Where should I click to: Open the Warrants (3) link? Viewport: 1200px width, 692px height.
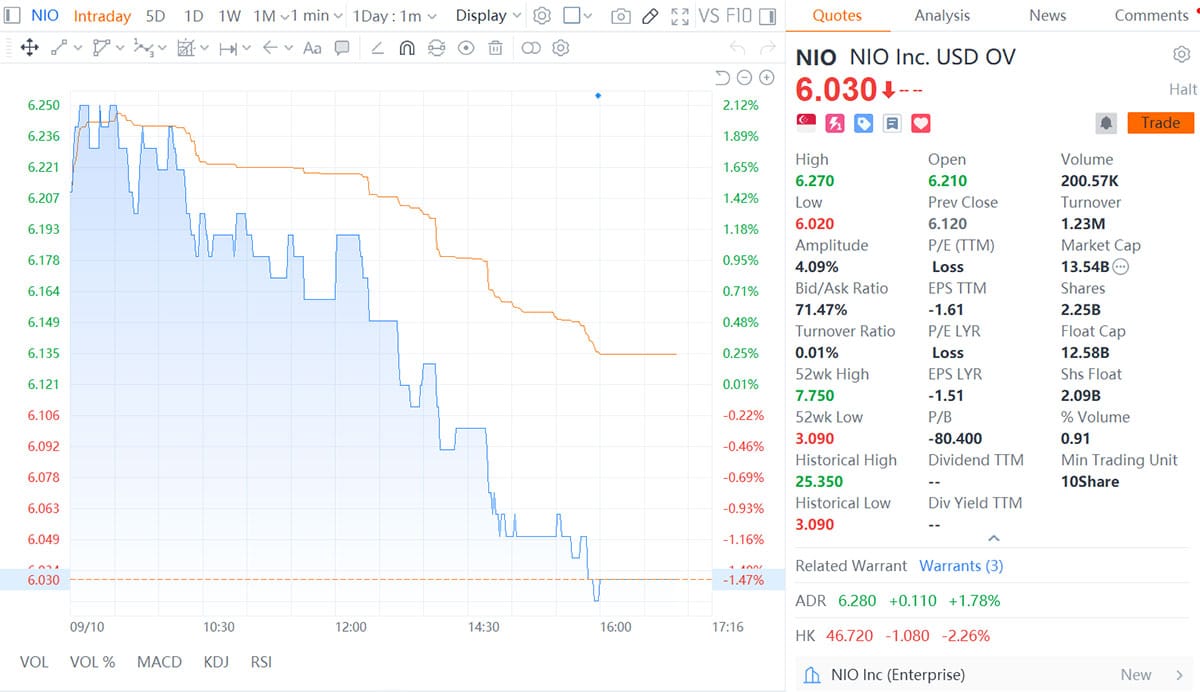961,566
